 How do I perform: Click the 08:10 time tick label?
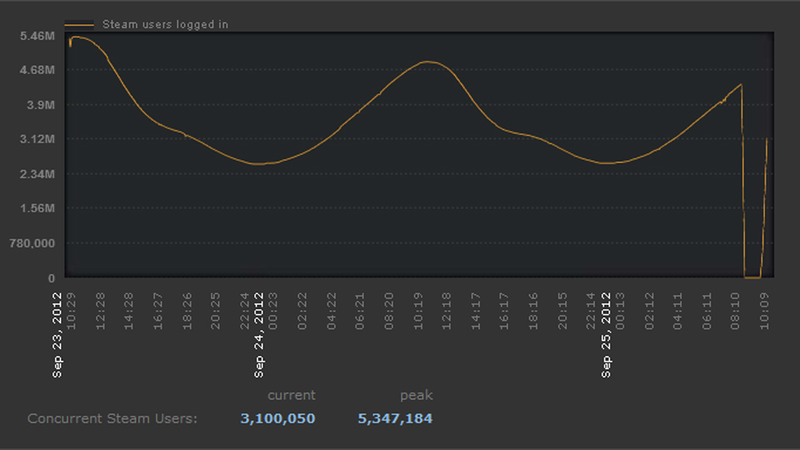tap(735, 311)
